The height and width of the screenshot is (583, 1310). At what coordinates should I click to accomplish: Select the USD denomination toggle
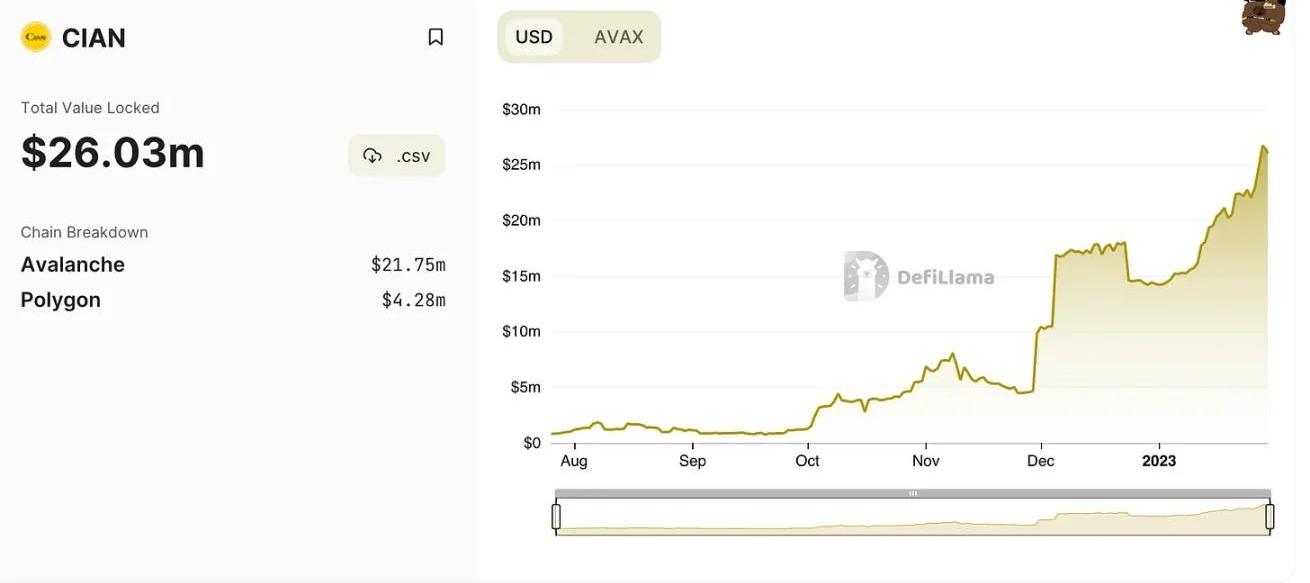[x=534, y=37]
